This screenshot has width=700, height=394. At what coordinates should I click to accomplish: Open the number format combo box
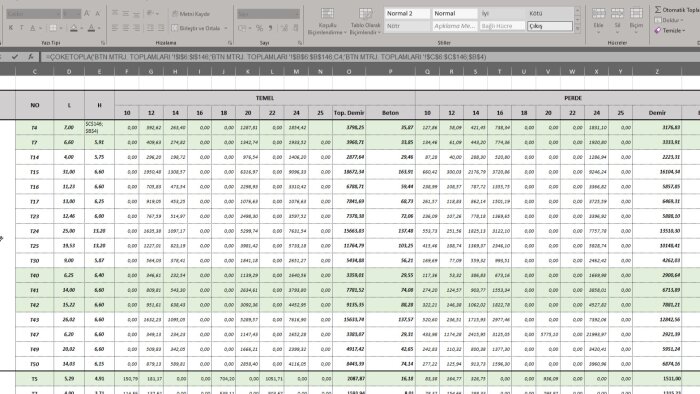click(x=268, y=14)
